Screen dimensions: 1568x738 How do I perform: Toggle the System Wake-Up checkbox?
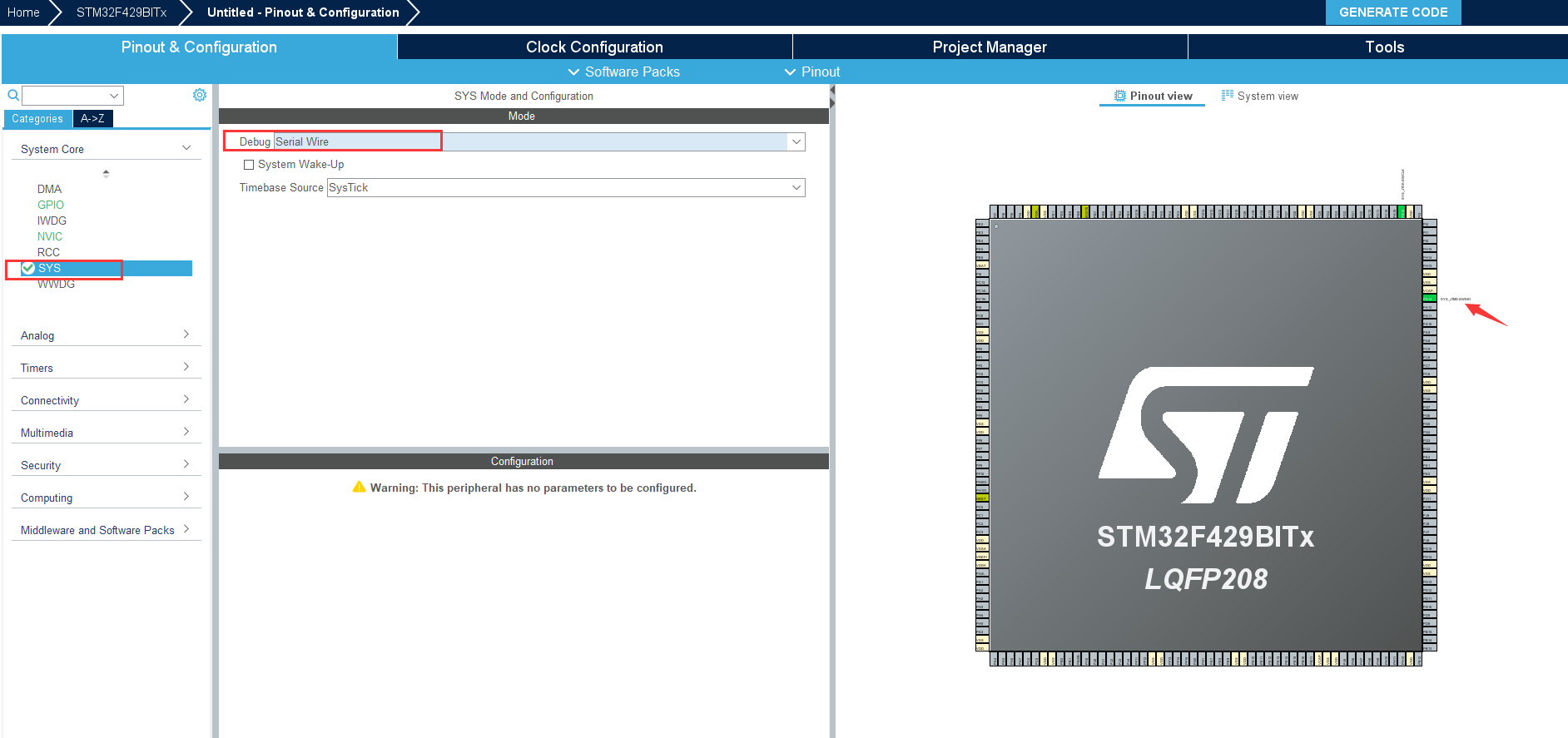(x=249, y=165)
